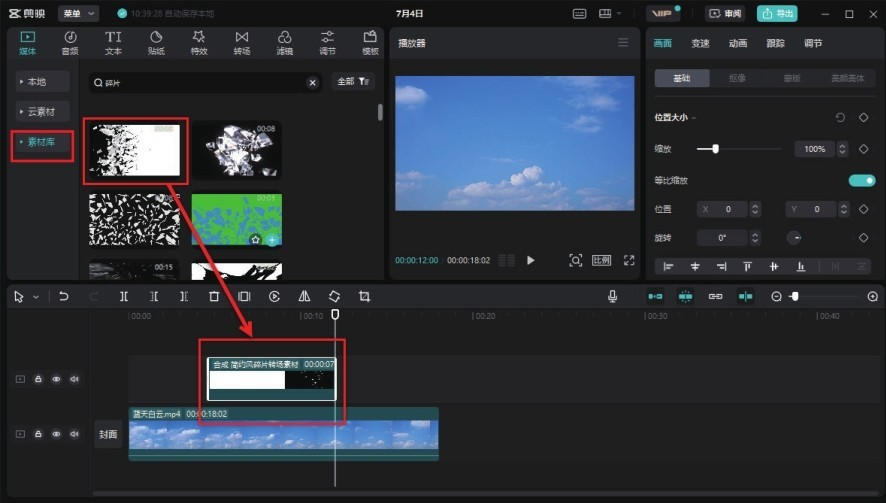Screen dimensions: 886x503
Task: Add keyframe for 旋转 rotation
Action: click(863, 238)
